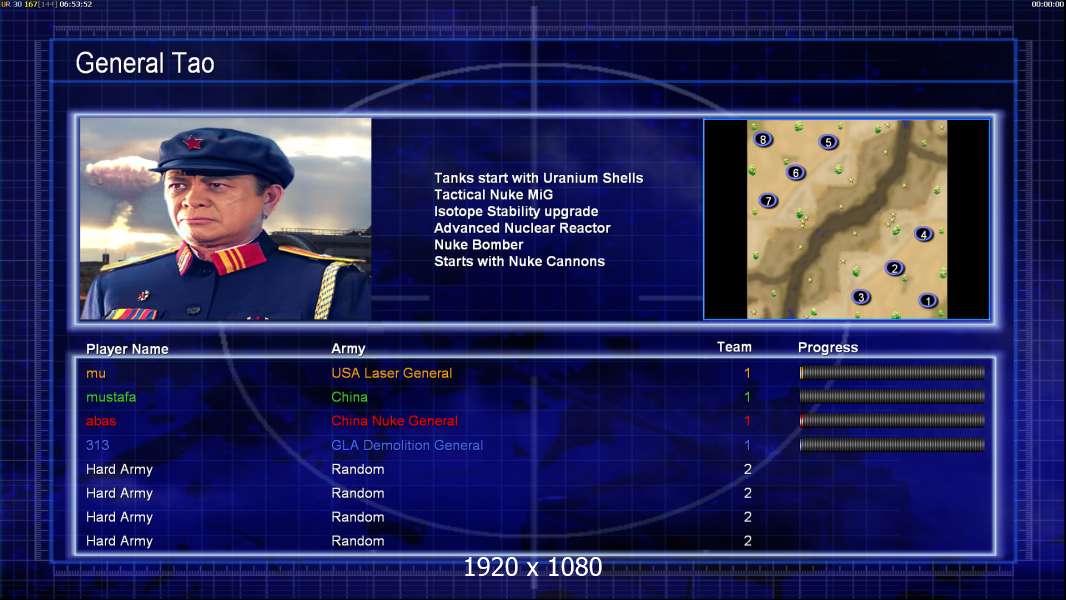The height and width of the screenshot is (600, 1066).
Task: Click start position marker 6 on map
Action: point(795,173)
